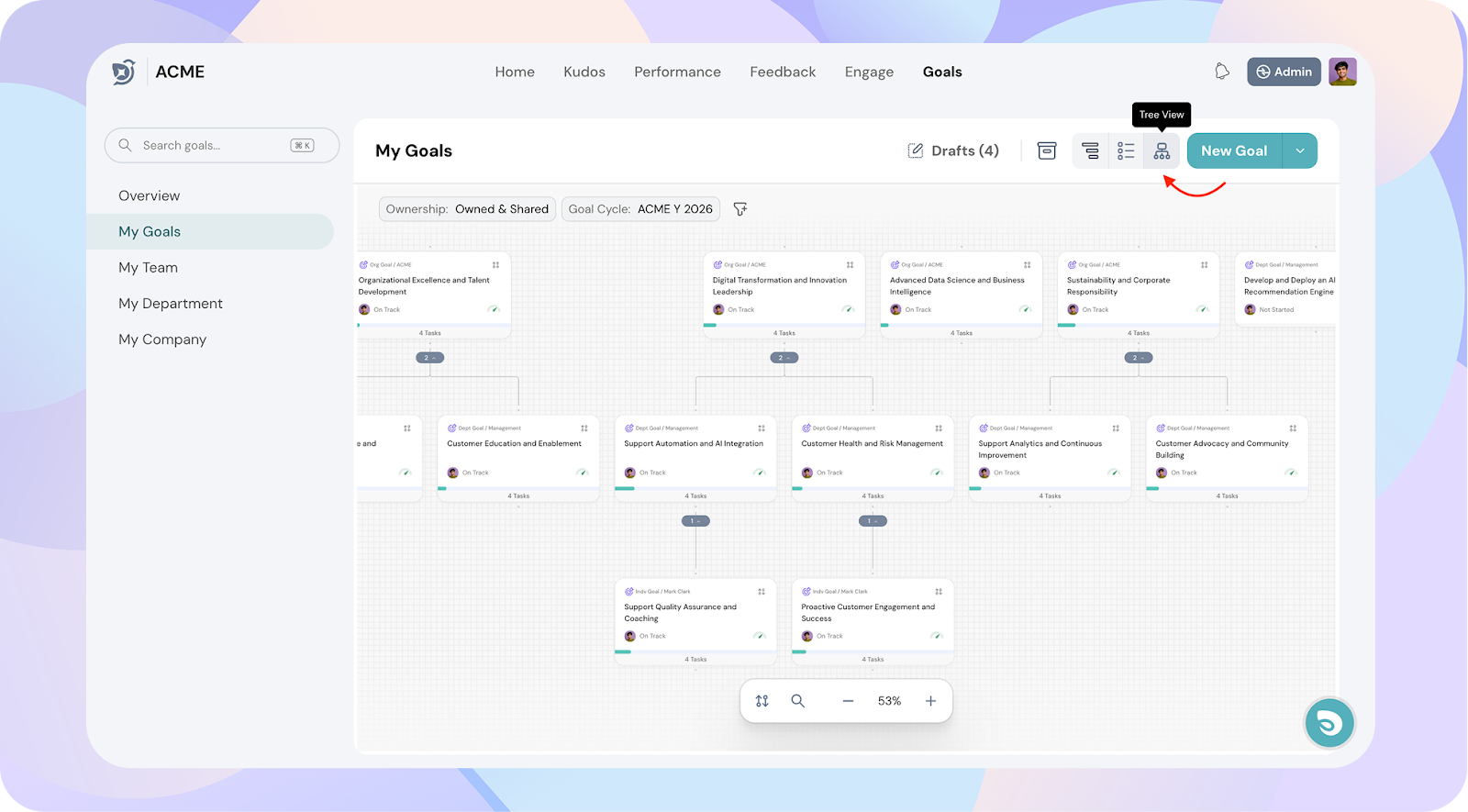Open the user profile avatar
The height and width of the screenshot is (812, 1468).
(x=1342, y=72)
